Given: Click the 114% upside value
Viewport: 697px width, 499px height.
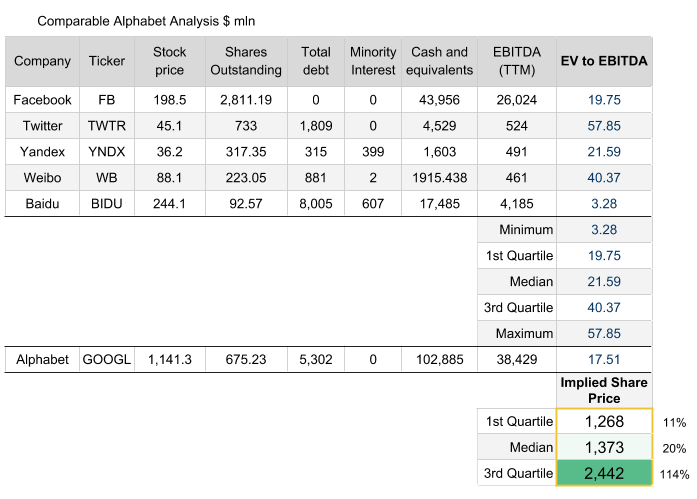Looking at the screenshot, I should point(674,473).
